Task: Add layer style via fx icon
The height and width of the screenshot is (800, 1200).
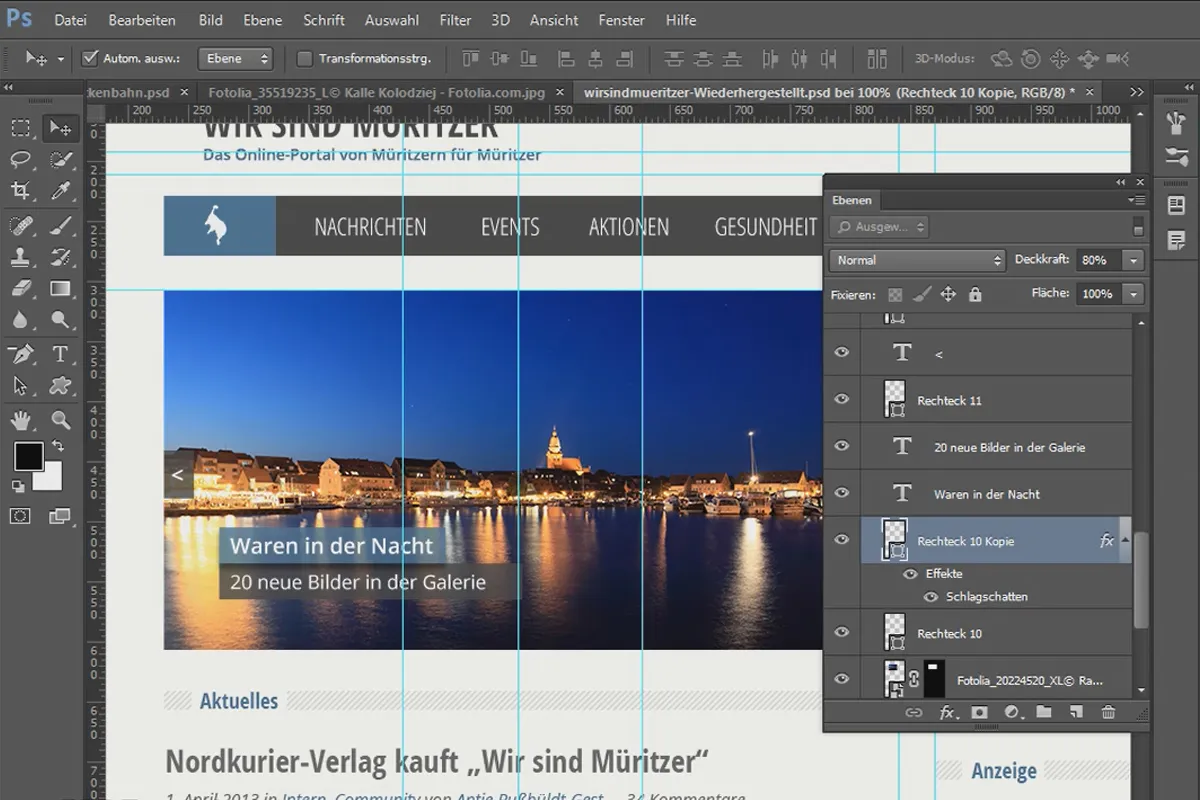Action: point(947,713)
